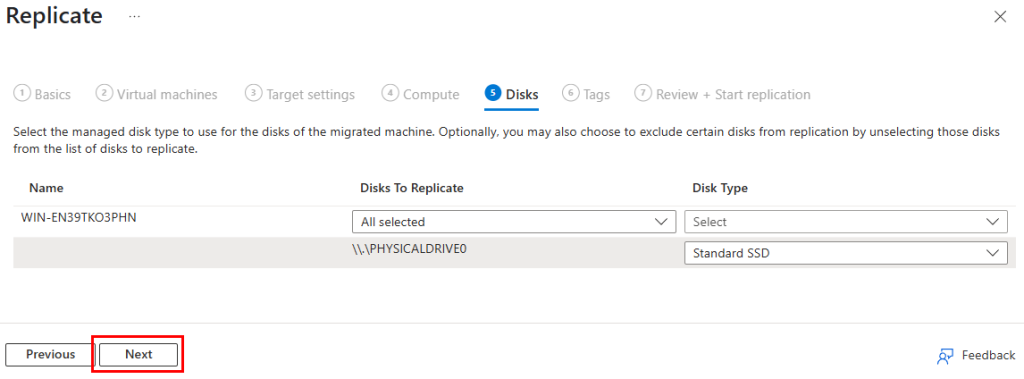The width and height of the screenshot is (1024, 379).
Task: Click step 6 circle for Tags
Action: tap(571, 93)
